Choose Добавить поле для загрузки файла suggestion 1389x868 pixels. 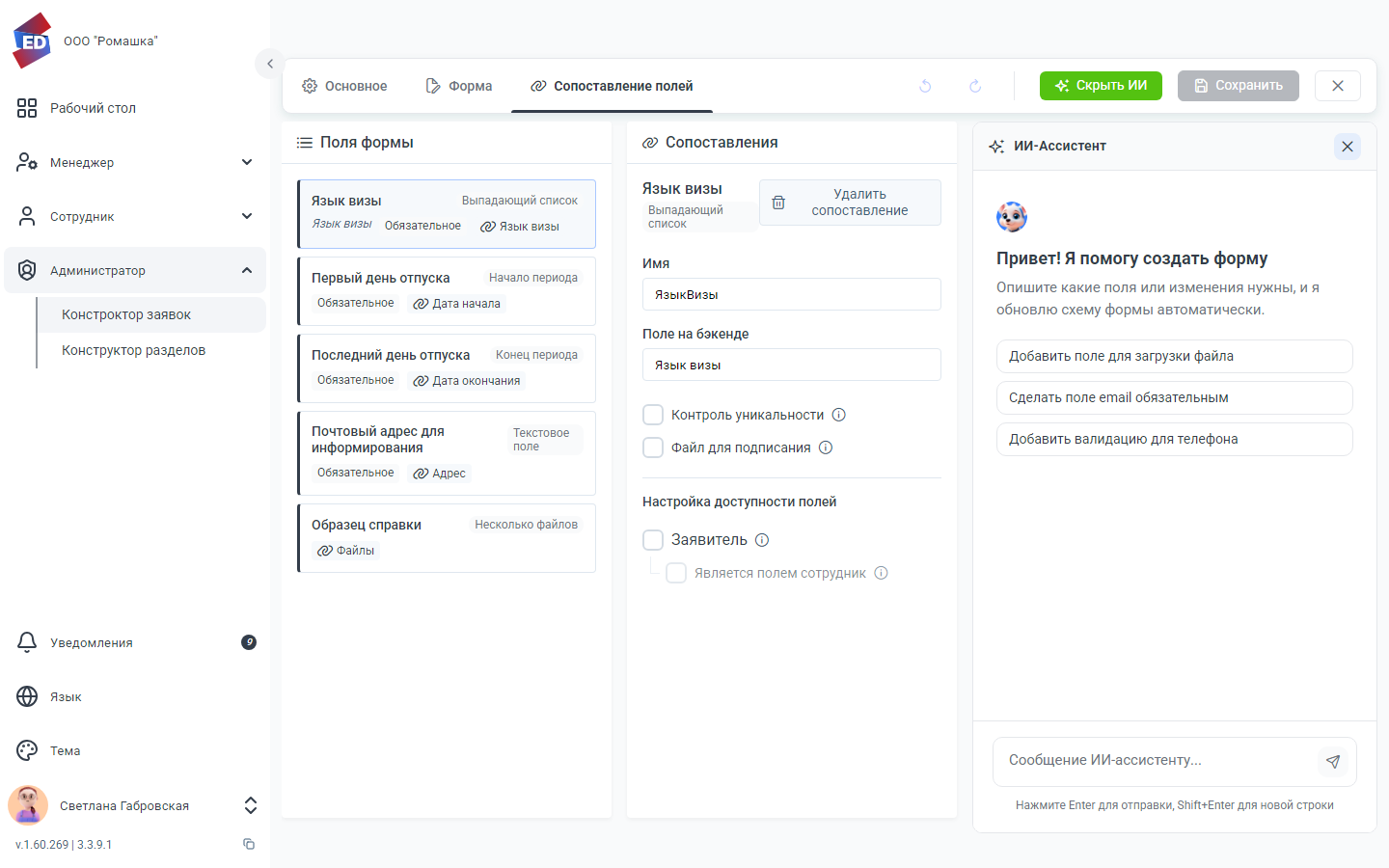pos(1175,356)
